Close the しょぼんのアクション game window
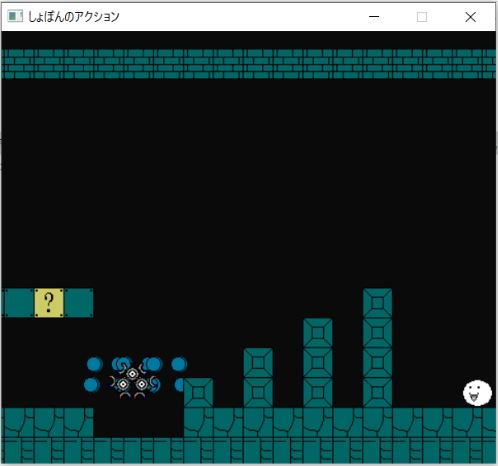Image resolution: width=498 pixels, height=466 pixels. tap(470, 16)
